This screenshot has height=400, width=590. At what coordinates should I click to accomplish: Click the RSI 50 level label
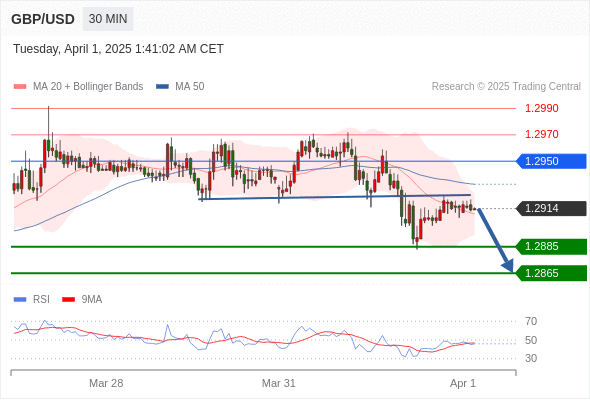531,340
